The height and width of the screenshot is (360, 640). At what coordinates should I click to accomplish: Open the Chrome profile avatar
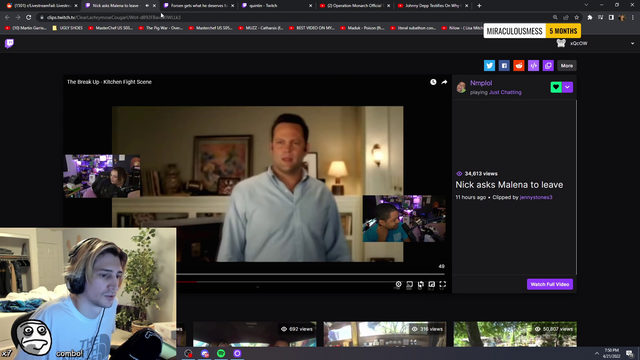pos(622,18)
